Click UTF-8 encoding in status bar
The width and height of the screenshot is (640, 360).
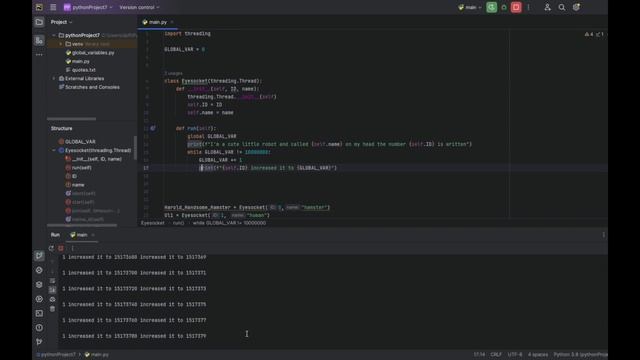point(515,355)
